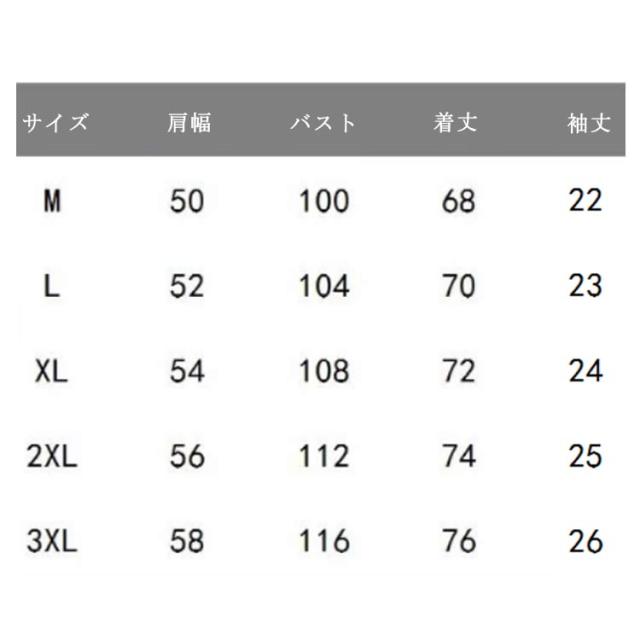640x640 pixels.
Task: Click length value 68 in M row
Action: coord(457,202)
